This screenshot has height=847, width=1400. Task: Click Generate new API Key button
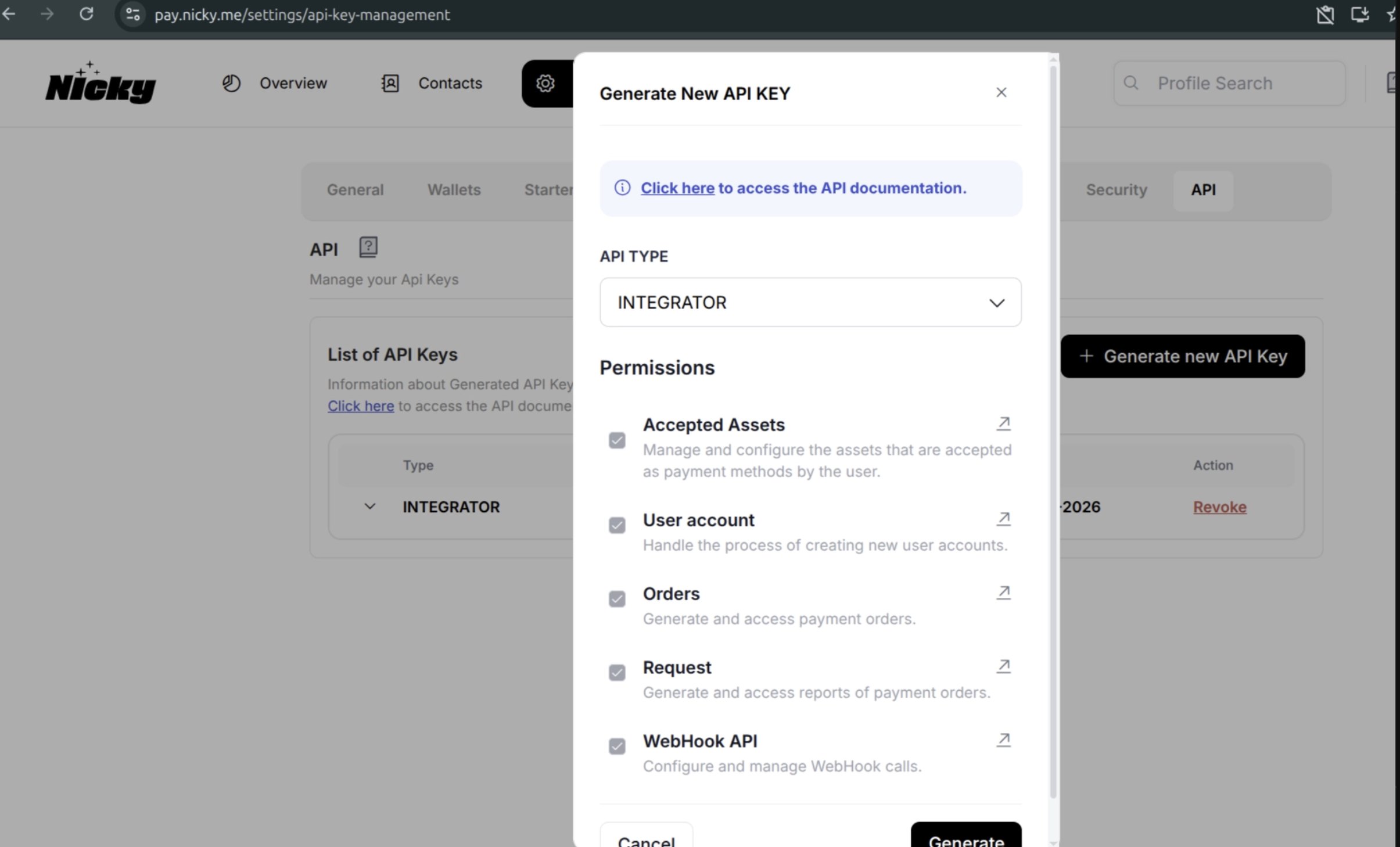coord(1183,356)
